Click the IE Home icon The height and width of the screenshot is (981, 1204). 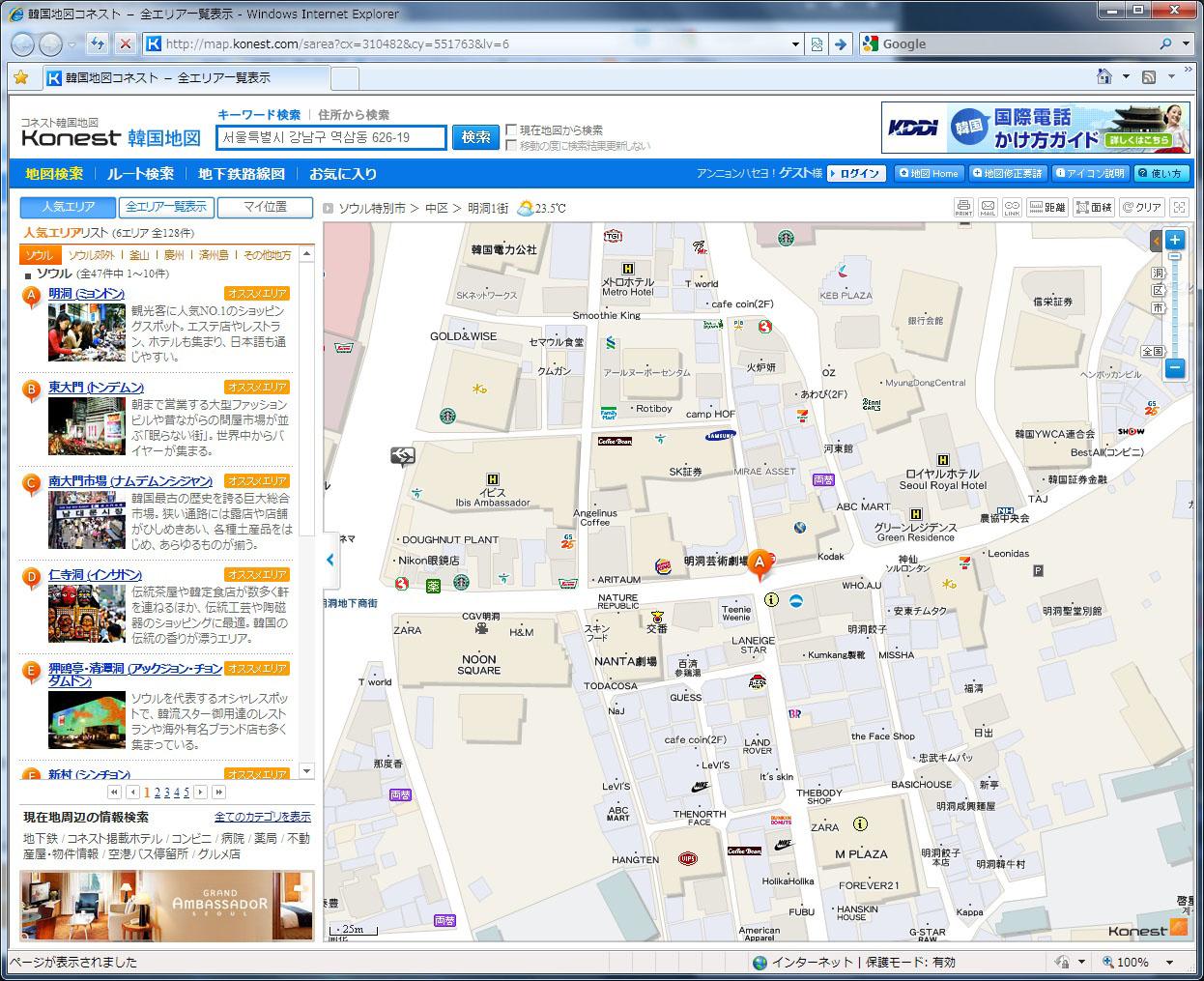click(1104, 77)
